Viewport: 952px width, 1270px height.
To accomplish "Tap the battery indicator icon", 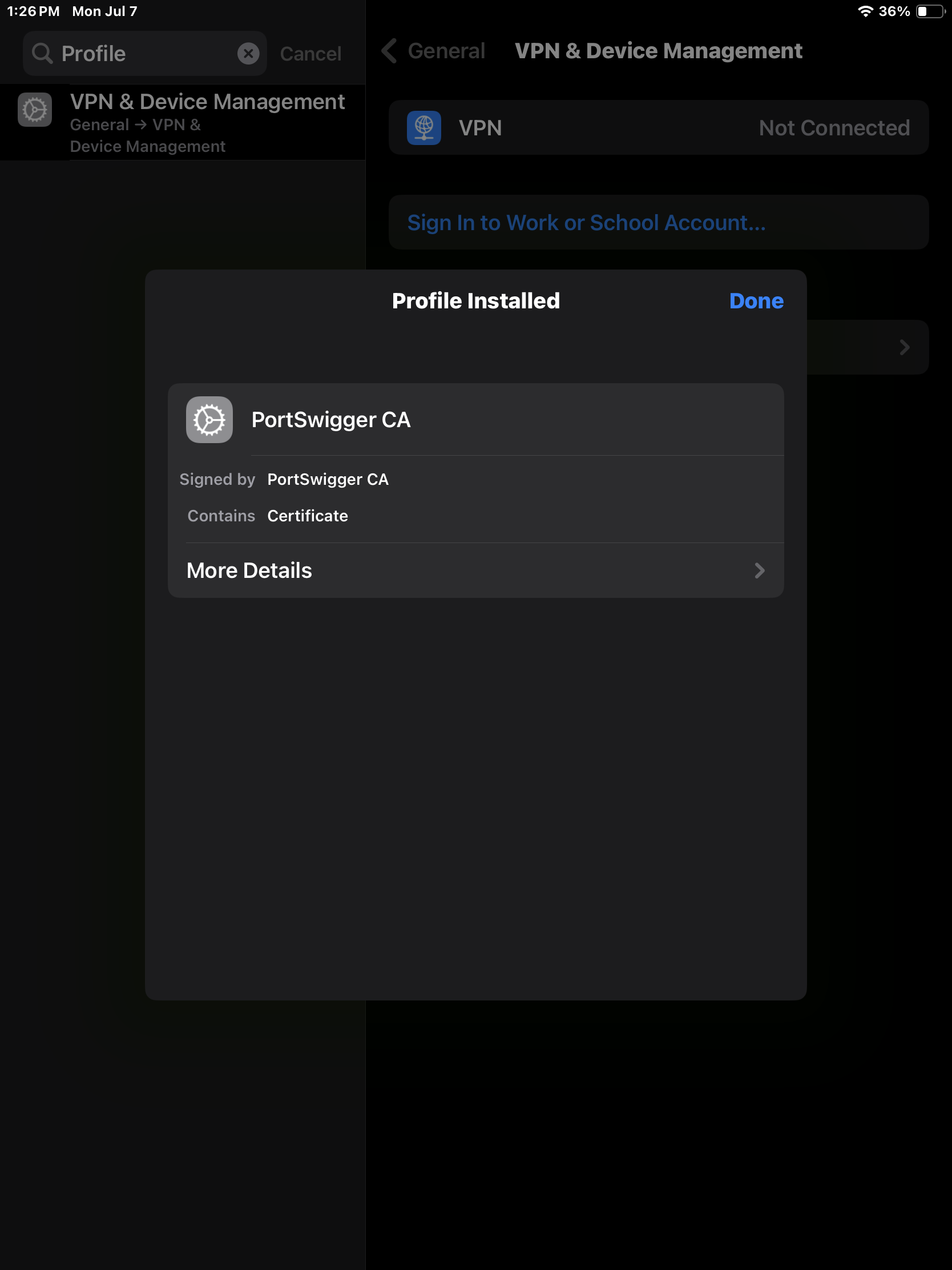I will pyautogui.click(x=931, y=11).
